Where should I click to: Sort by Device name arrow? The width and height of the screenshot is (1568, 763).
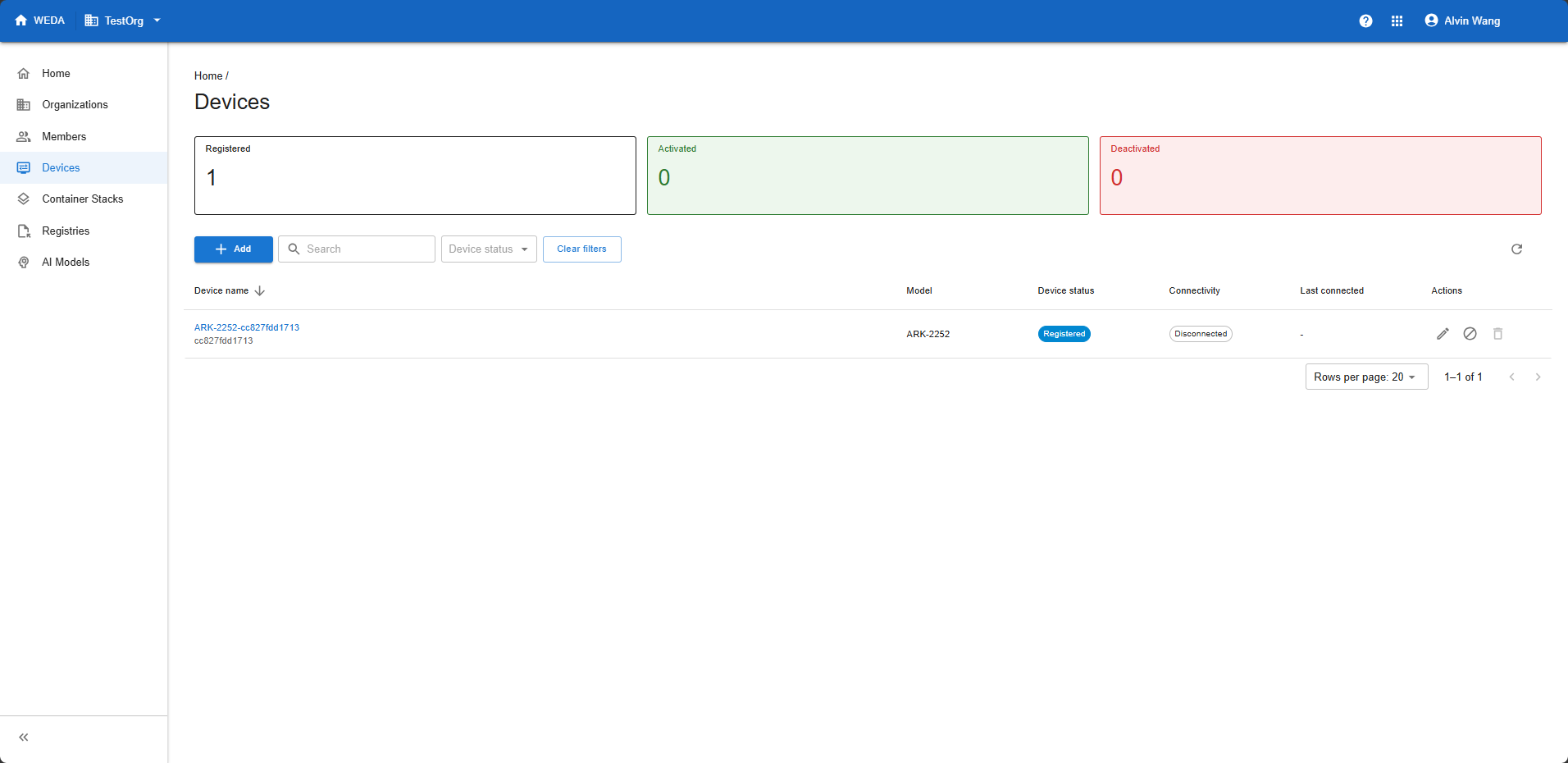point(260,291)
